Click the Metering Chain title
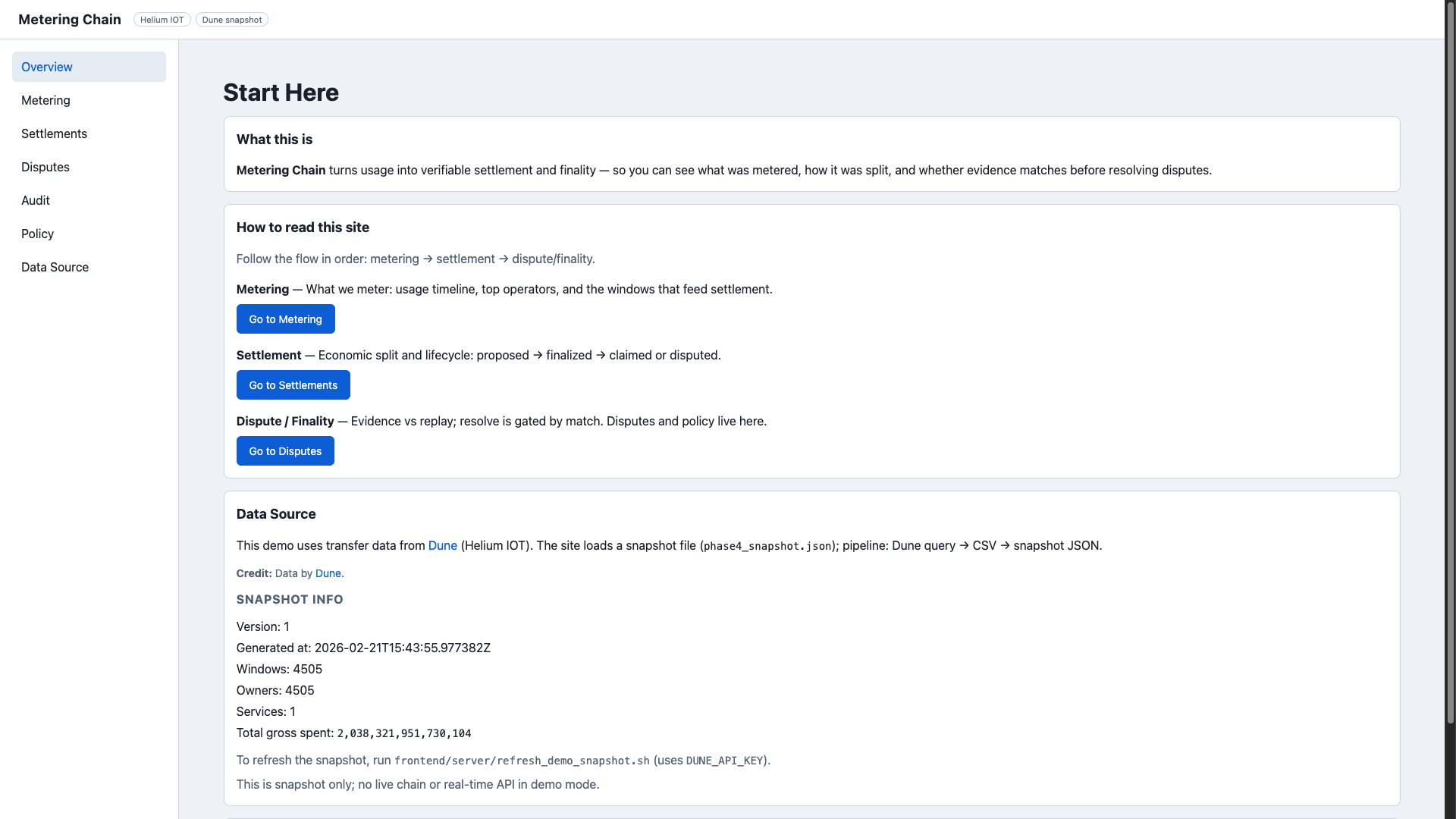 [x=69, y=19]
